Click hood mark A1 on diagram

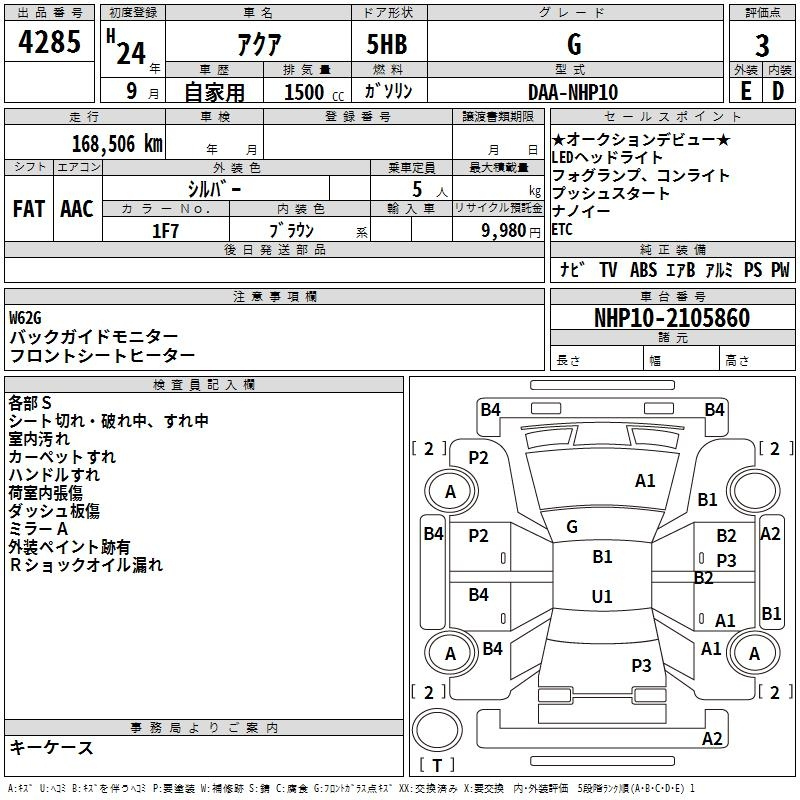[x=645, y=481]
